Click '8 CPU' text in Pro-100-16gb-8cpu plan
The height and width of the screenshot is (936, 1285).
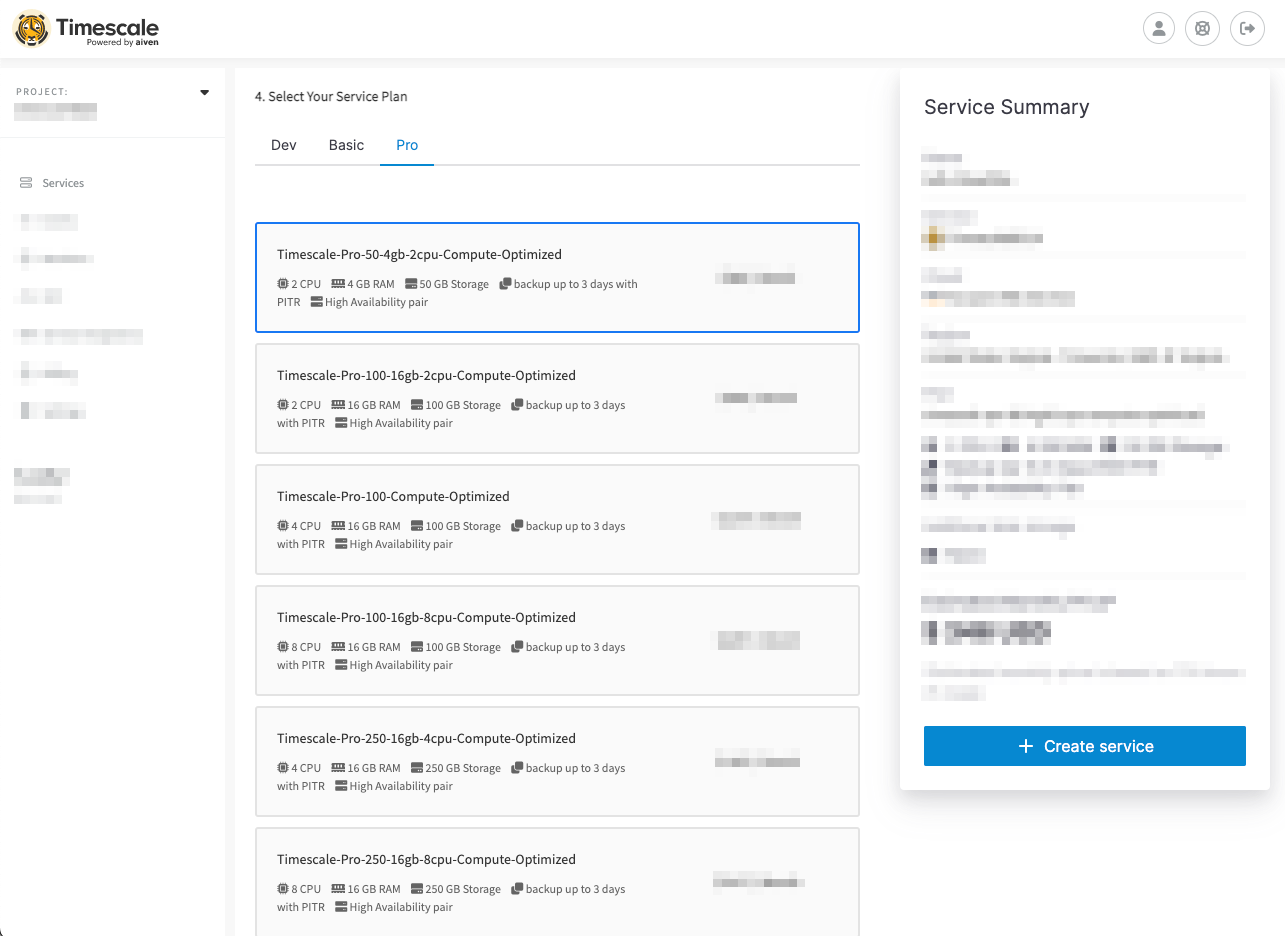(306, 647)
